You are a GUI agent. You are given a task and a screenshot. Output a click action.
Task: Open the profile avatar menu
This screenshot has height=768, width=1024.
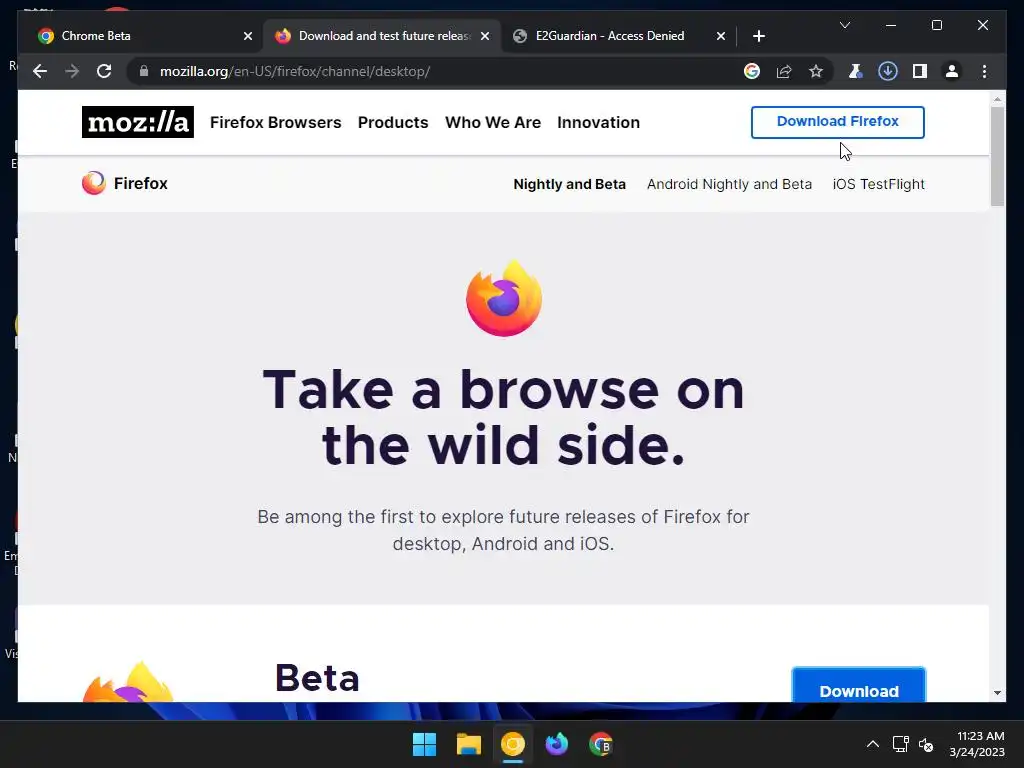pyautogui.click(x=952, y=71)
